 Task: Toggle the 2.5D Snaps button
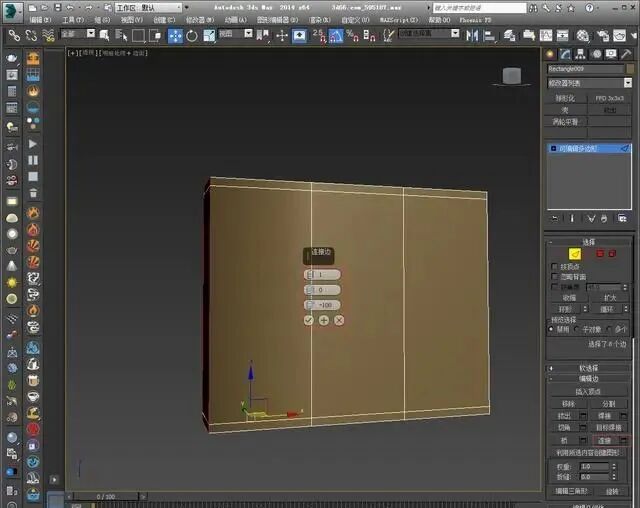tap(319, 36)
